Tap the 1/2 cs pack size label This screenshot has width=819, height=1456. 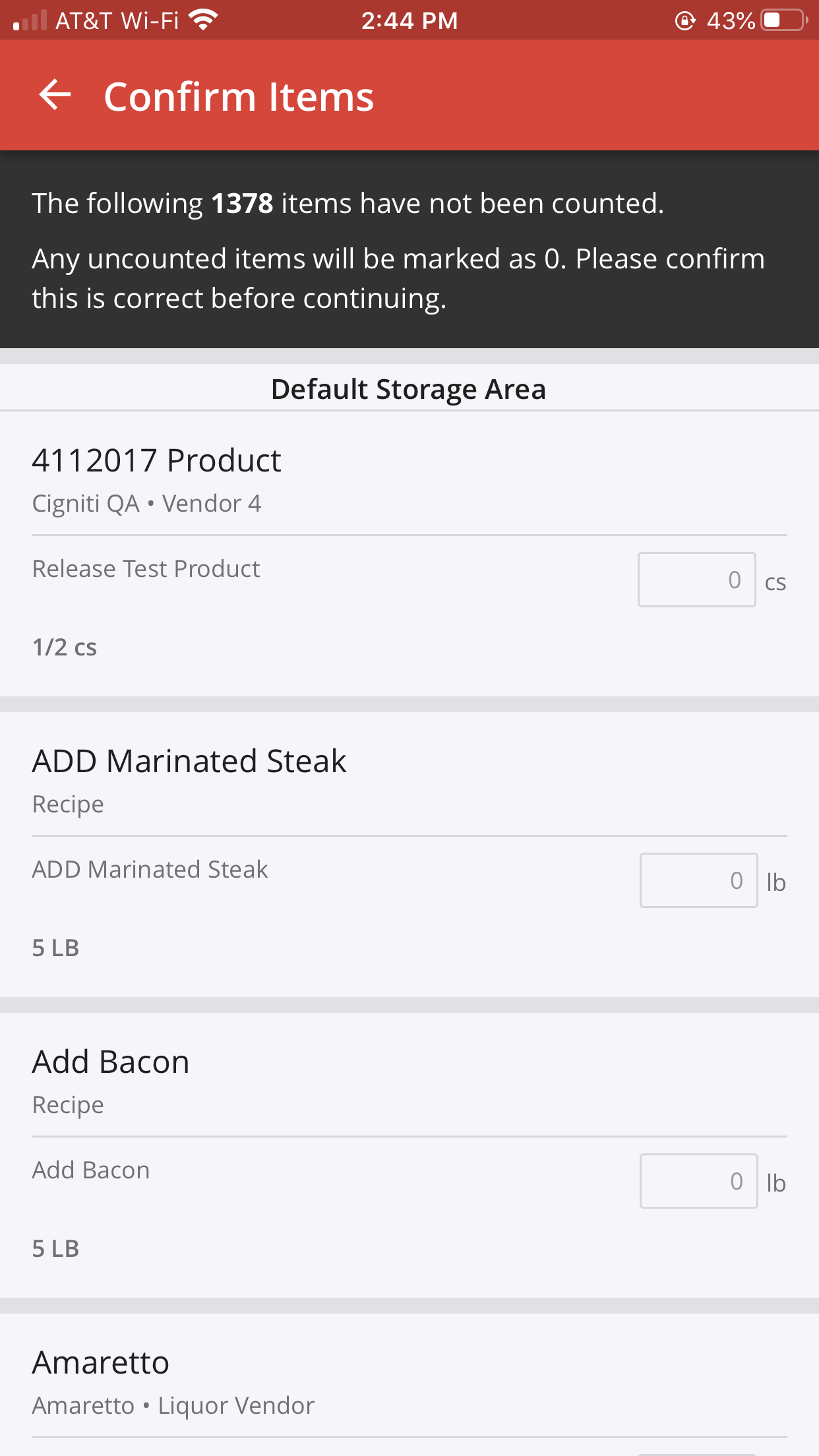(x=65, y=647)
